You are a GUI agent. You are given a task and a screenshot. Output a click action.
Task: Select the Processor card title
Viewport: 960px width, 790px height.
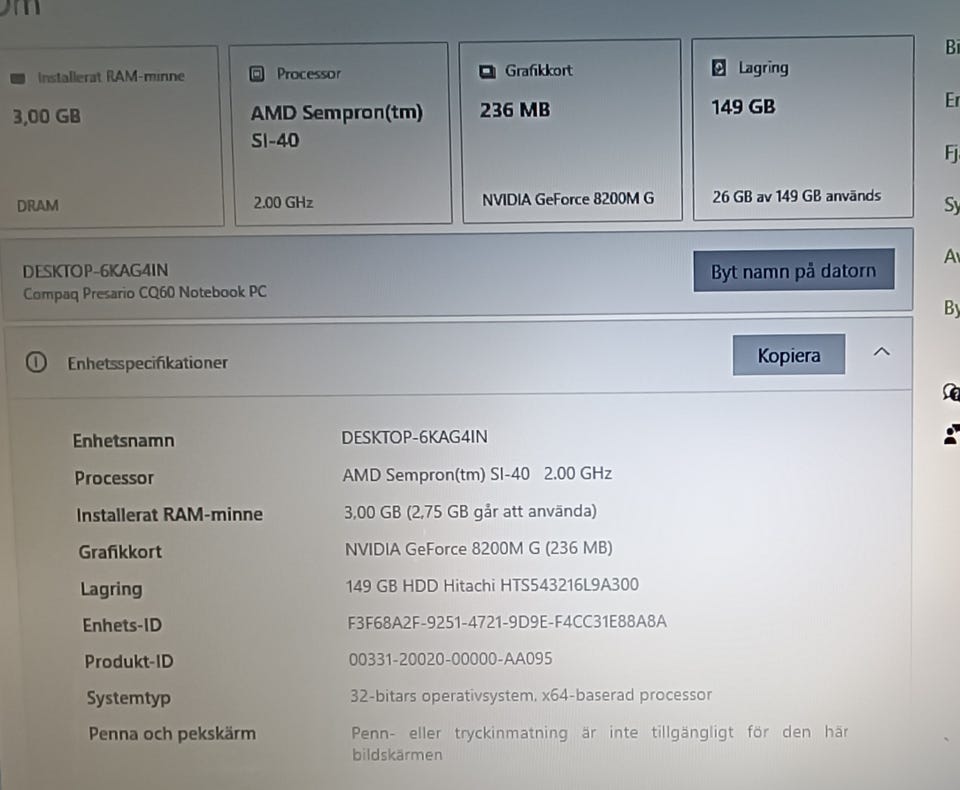click(x=309, y=73)
